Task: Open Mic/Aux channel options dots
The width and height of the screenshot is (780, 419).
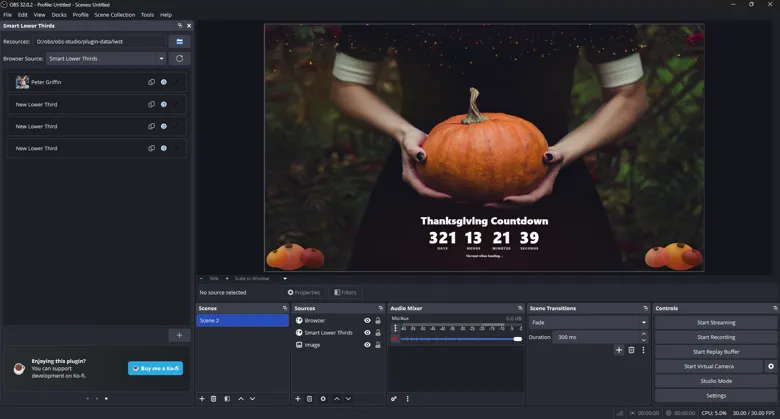Action: [x=395, y=328]
